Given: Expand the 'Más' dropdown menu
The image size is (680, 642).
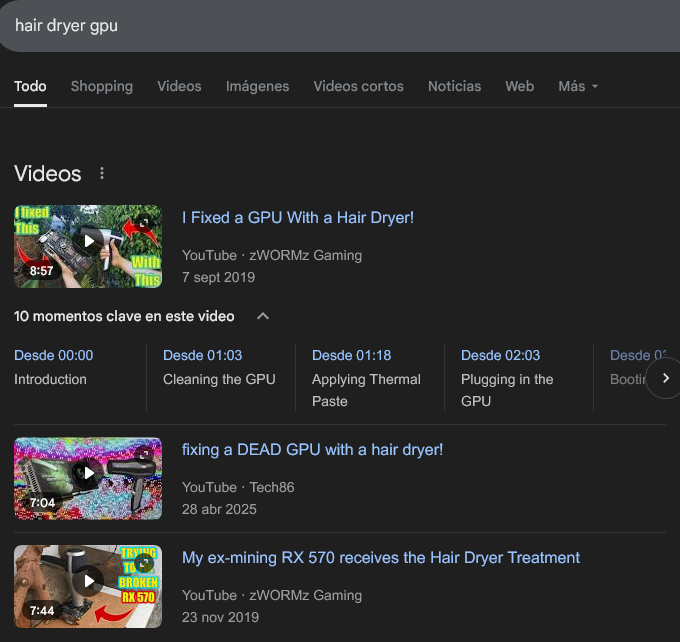Looking at the screenshot, I should (578, 86).
